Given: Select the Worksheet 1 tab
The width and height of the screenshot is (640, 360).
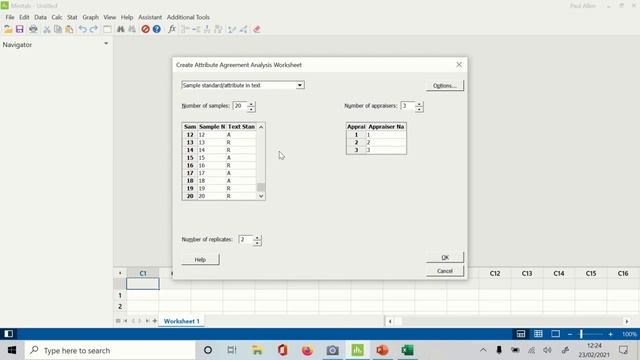Looking at the screenshot, I should click(182, 321).
